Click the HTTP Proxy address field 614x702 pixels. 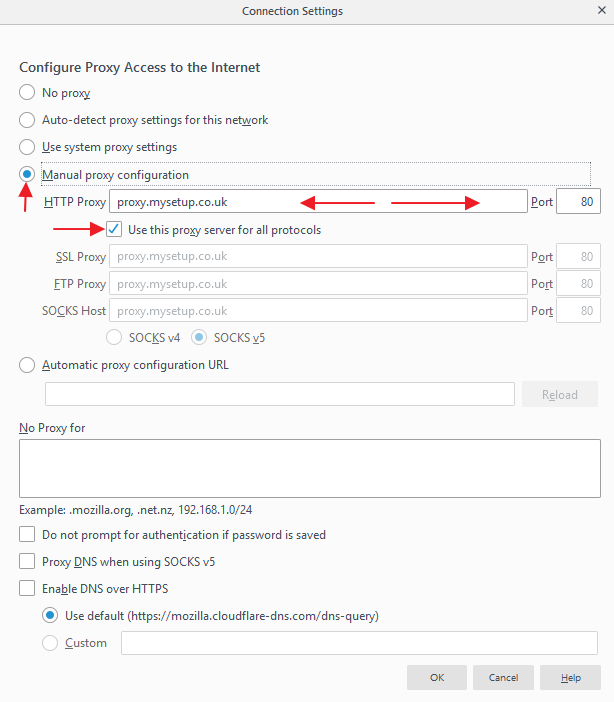pyautogui.click(x=318, y=201)
